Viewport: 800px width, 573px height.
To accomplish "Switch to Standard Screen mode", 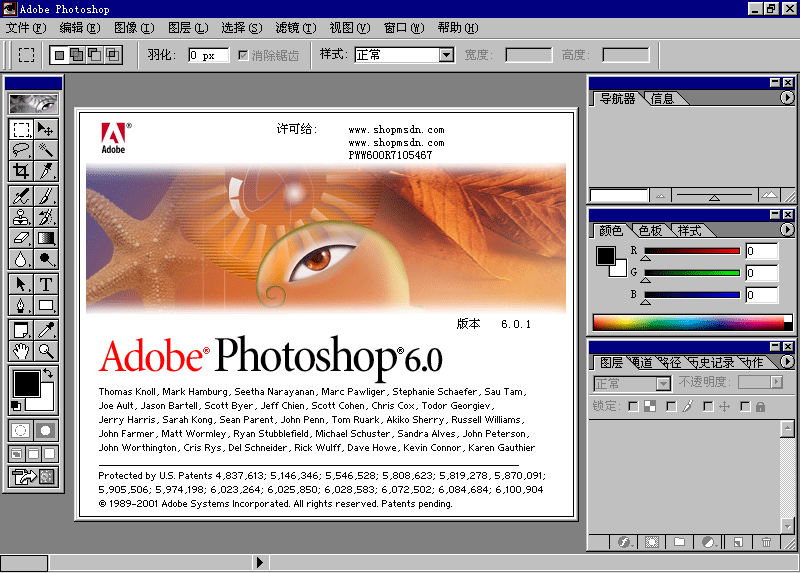I will [x=17, y=453].
